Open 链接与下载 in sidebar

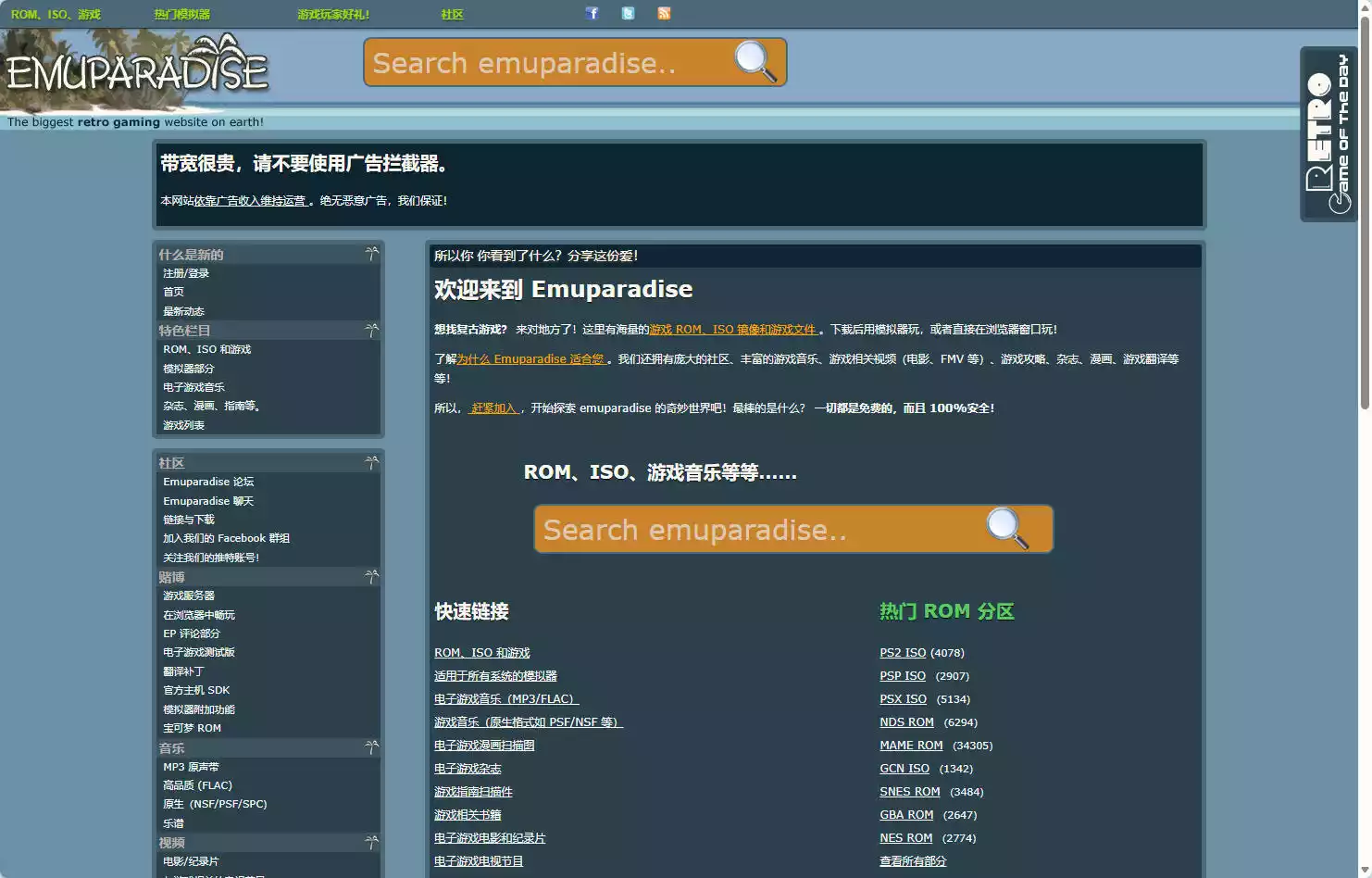[x=189, y=520]
